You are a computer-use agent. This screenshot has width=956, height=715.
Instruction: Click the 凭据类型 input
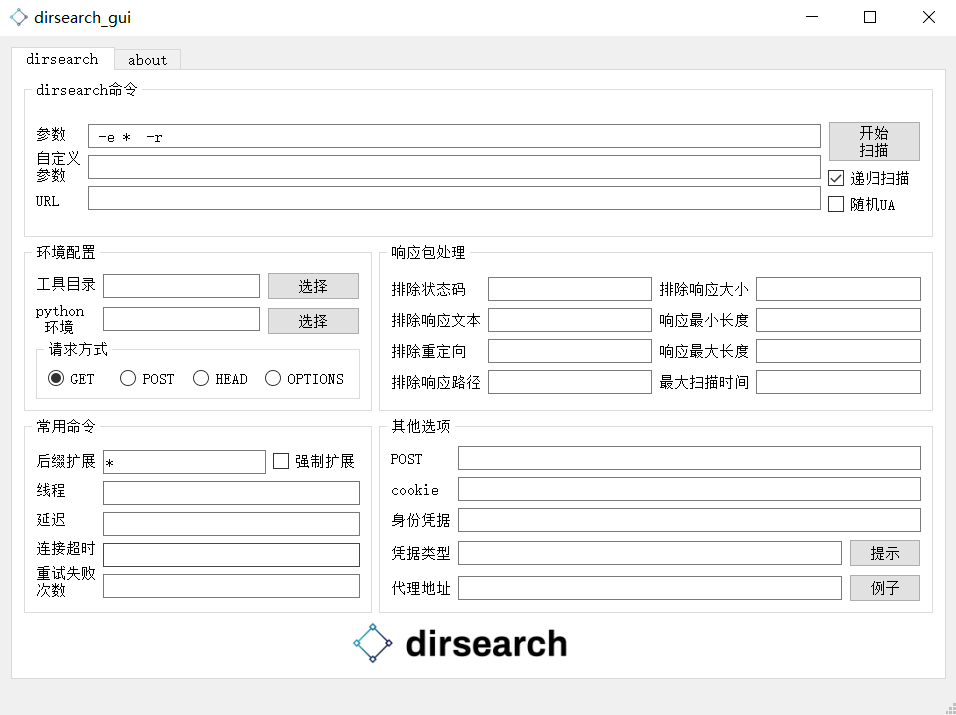pyautogui.click(x=650, y=553)
